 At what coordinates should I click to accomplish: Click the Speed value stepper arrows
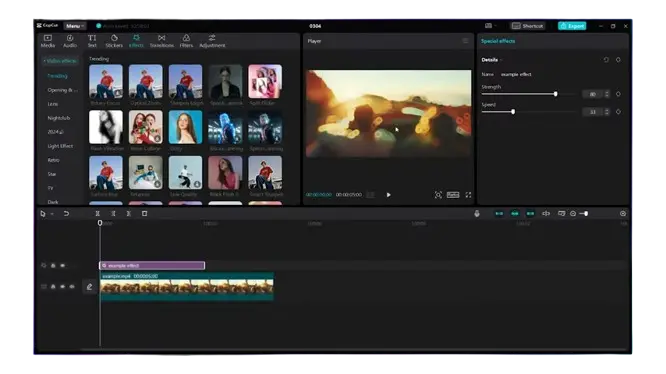point(607,112)
